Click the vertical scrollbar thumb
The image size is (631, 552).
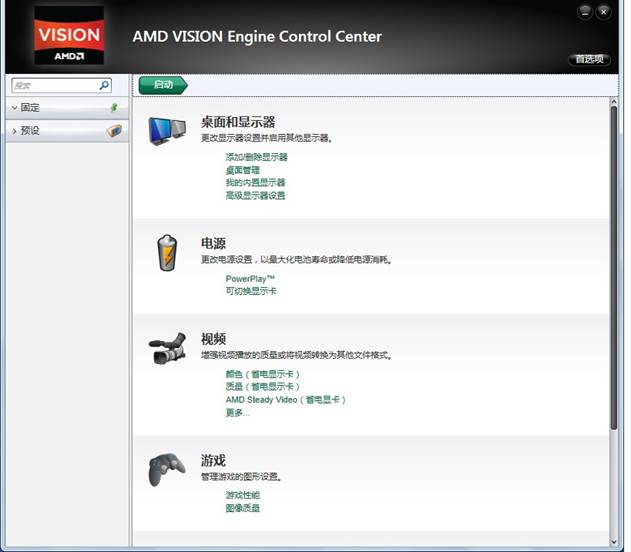[614, 268]
